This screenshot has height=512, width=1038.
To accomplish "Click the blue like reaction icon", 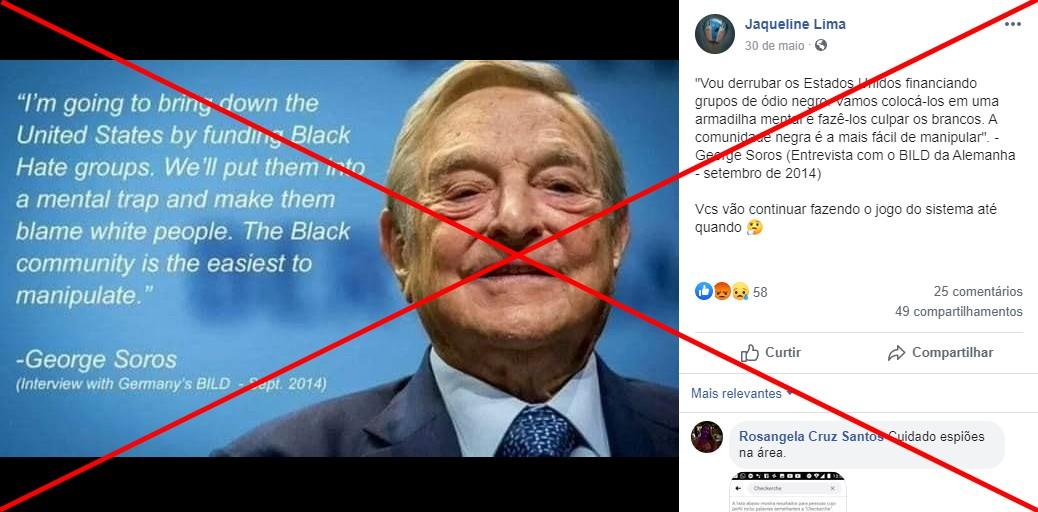I will (704, 291).
